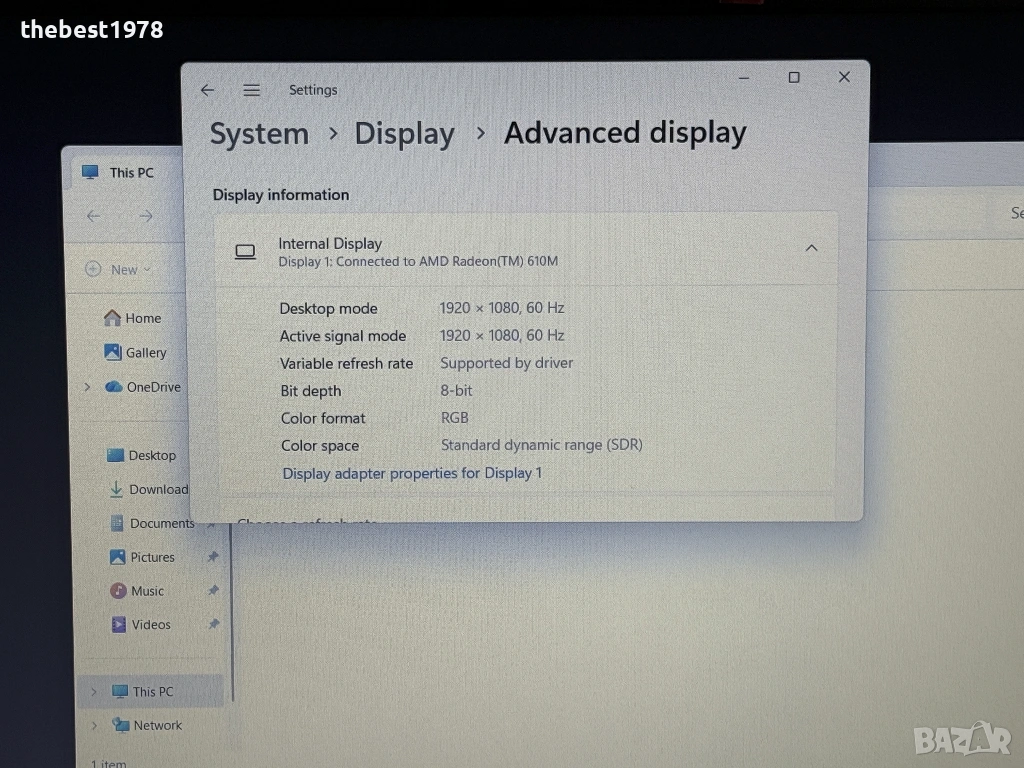Open the Documents folder

pos(160,523)
